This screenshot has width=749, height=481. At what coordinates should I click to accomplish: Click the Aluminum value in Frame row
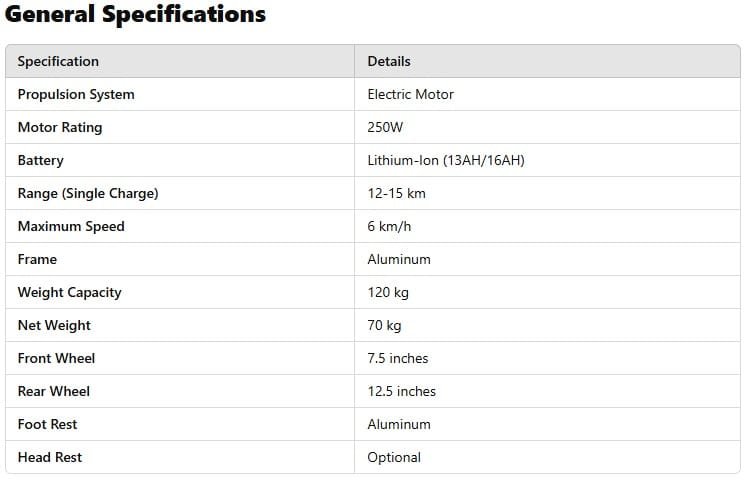click(399, 259)
